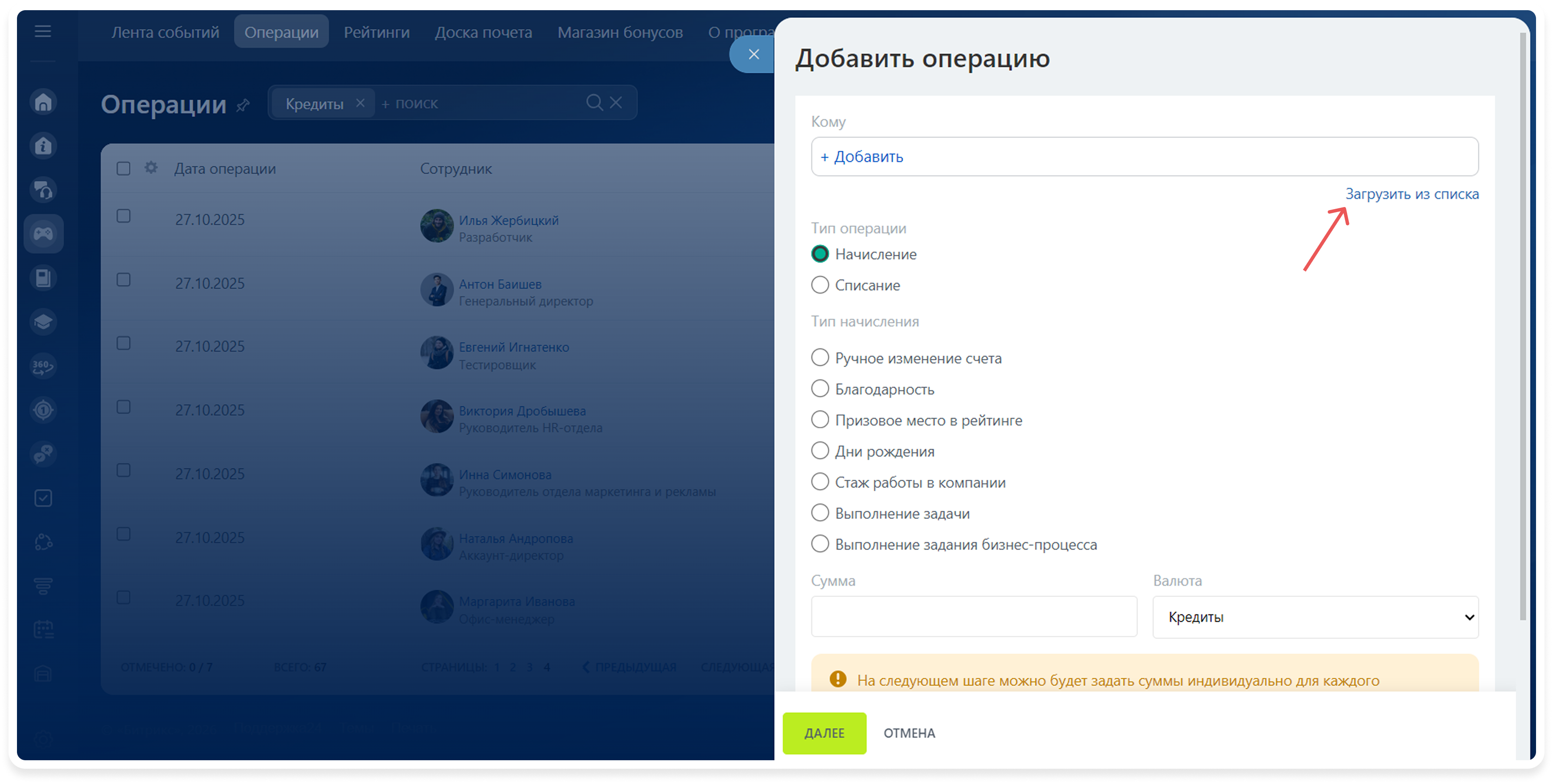Click the search magnifier icon
This screenshot has width=1553, height=784.
coord(594,103)
